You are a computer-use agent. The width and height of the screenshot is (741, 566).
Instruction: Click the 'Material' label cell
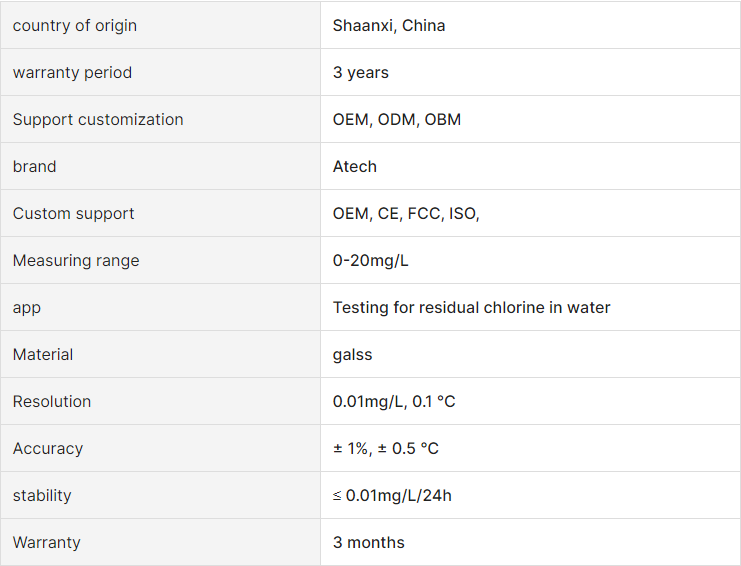click(160, 354)
